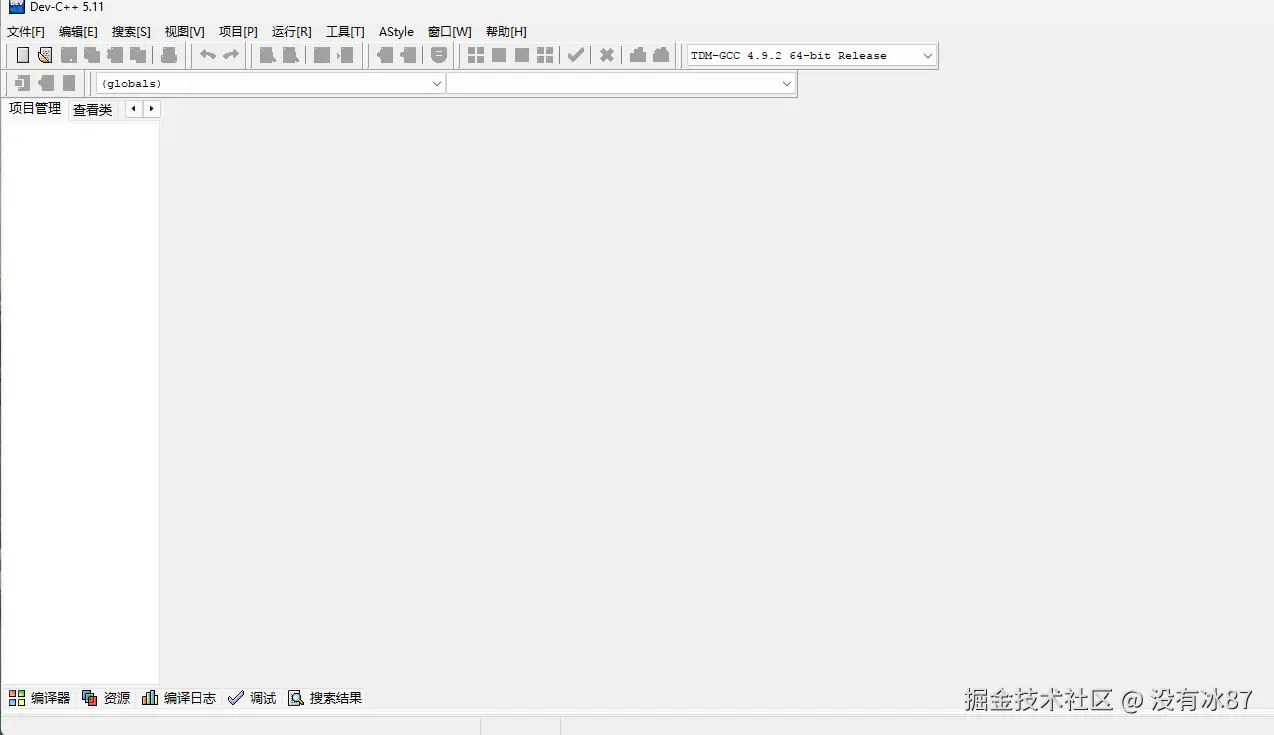The image size is (1274, 735).
Task: Click the New source file icon
Action: (x=23, y=56)
